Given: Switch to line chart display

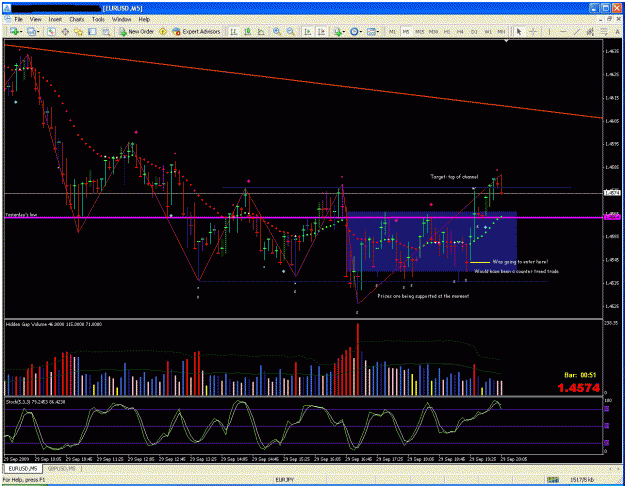Looking at the screenshot, I should coord(261,31).
